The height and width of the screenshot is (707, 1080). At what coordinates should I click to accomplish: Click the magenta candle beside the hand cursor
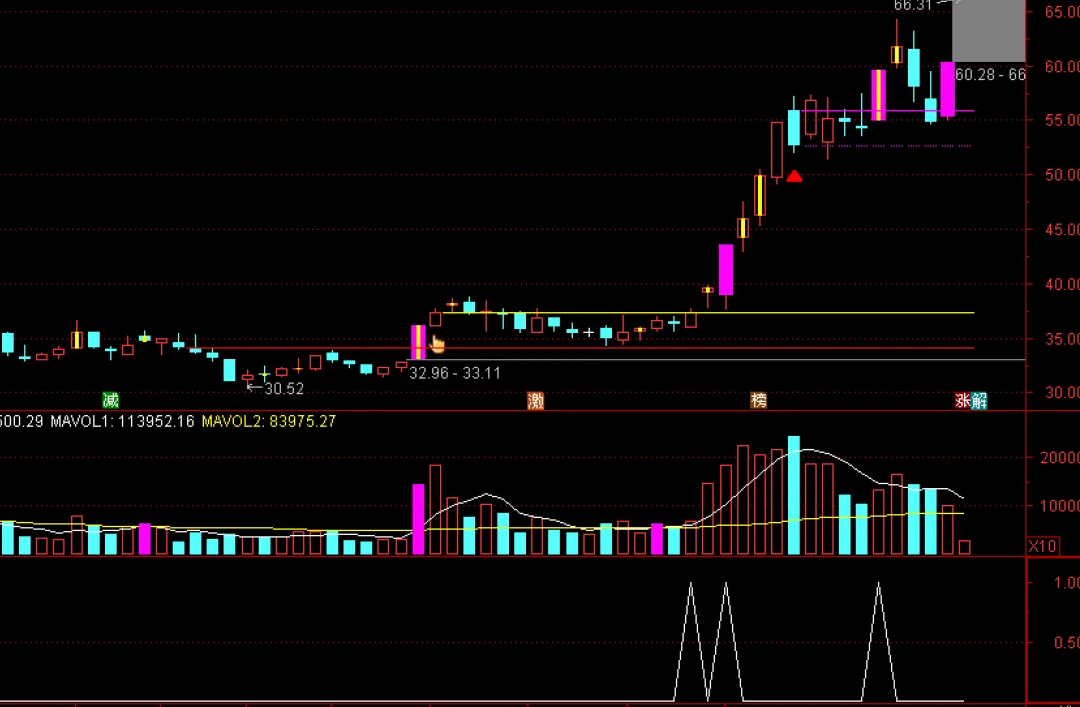[418, 342]
